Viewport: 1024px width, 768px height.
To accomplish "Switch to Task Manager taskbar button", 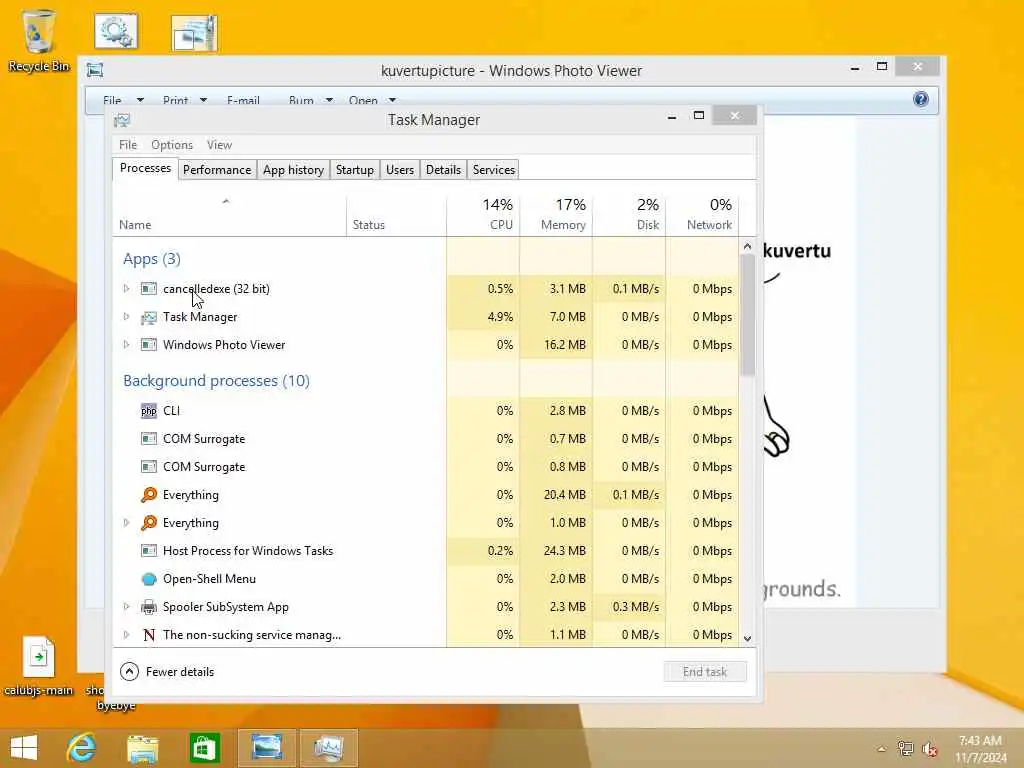I will tap(328, 748).
